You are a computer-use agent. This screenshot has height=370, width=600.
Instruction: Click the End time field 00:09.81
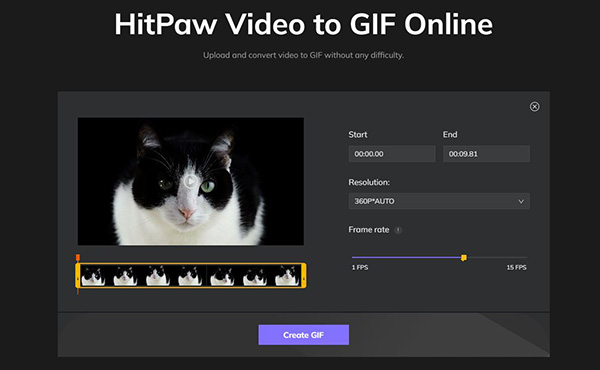point(486,154)
